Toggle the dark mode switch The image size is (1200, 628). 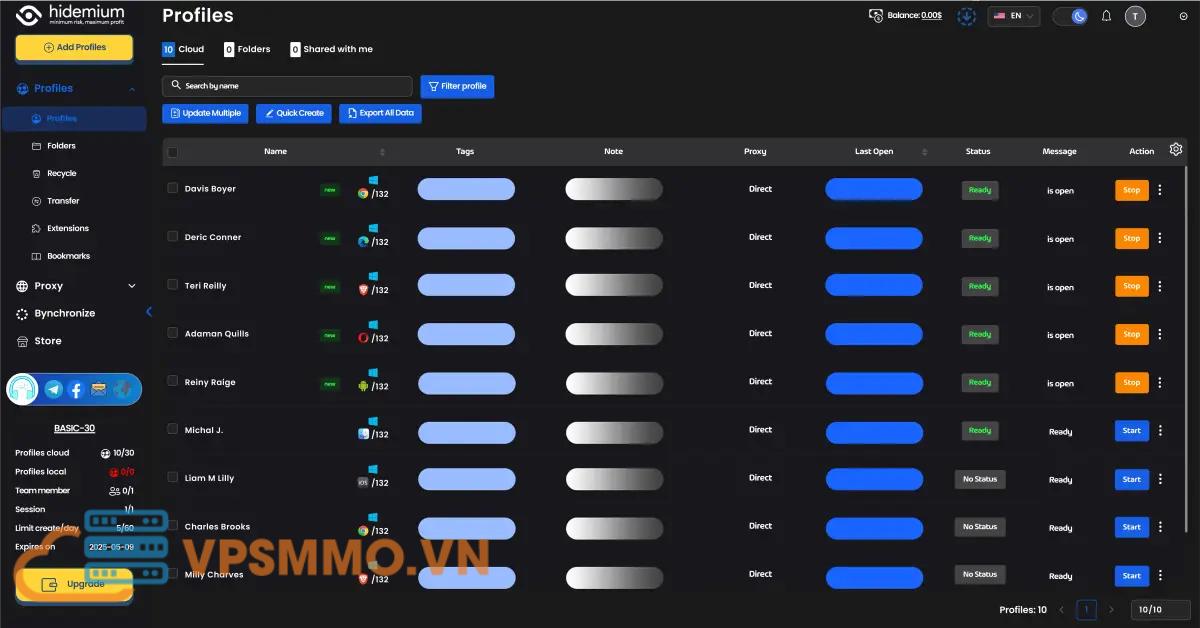point(1070,16)
